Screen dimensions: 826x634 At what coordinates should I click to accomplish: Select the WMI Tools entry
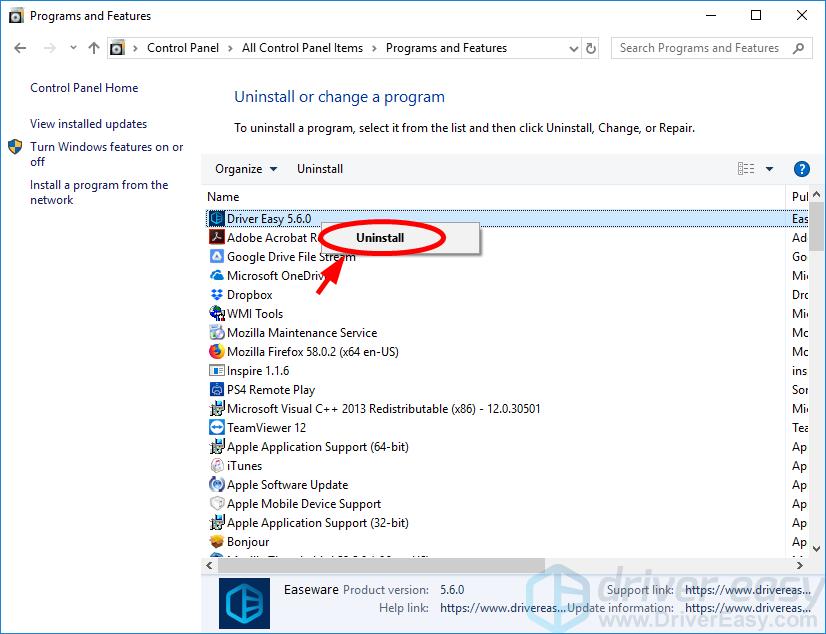tap(255, 314)
